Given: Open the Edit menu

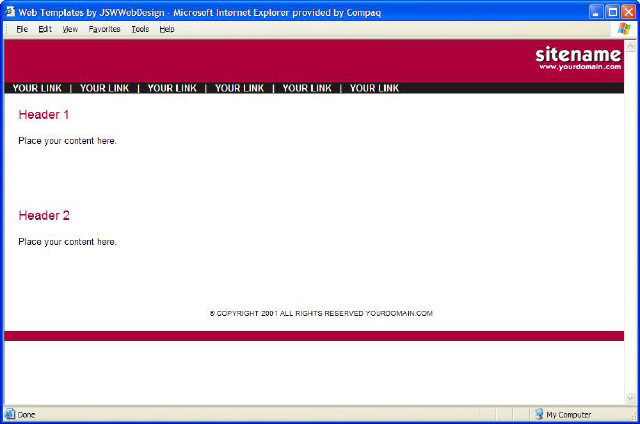Looking at the screenshot, I should [45, 29].
